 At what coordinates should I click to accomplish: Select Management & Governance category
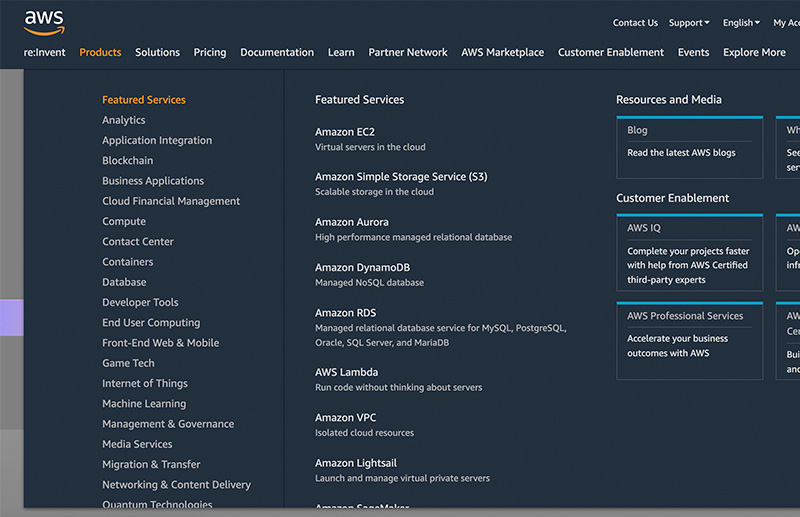[168, 424]
